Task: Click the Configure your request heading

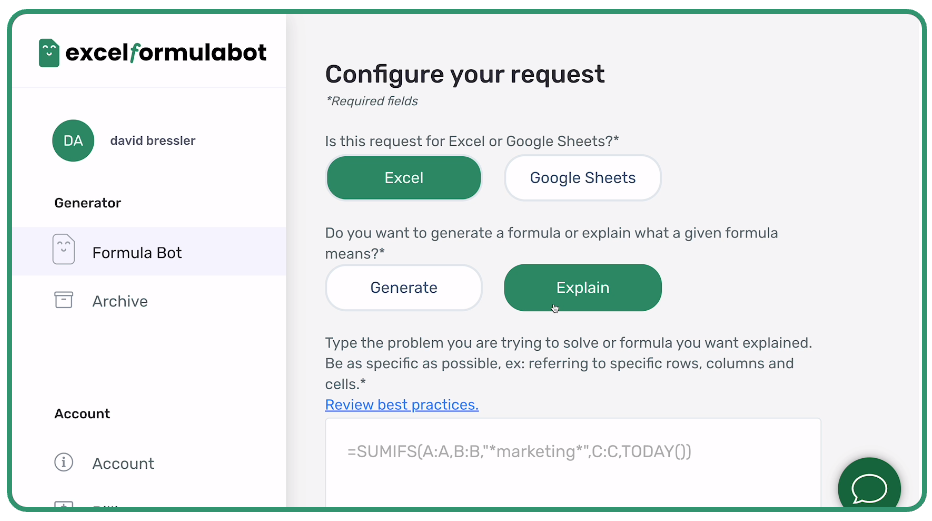Action: pos(465,74)
